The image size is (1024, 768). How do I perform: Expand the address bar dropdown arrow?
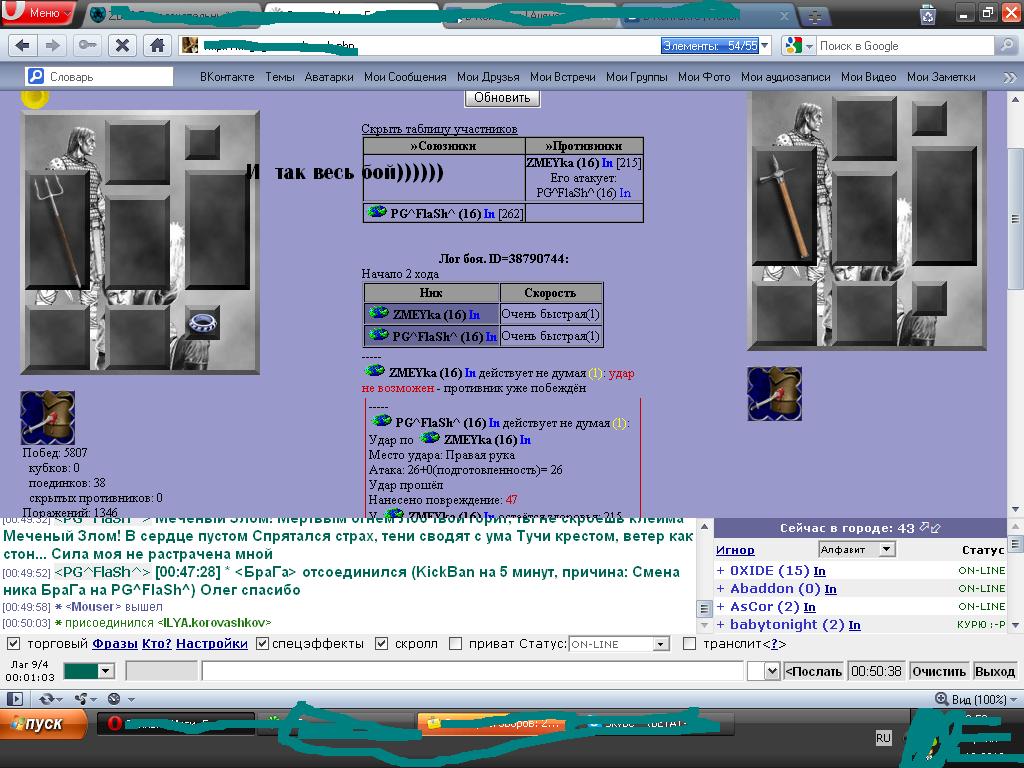tap(765, 46)
